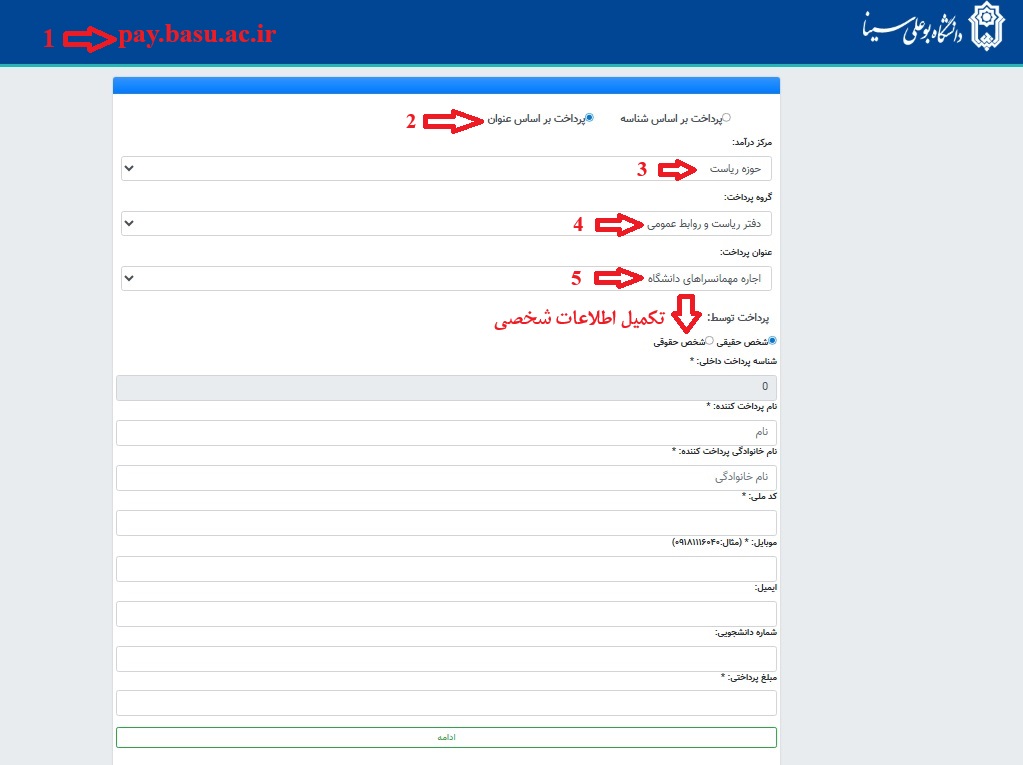Click the 'ایمیل' email input field
The width and height of the screenshot is (1023, 765).
point(446,614)
